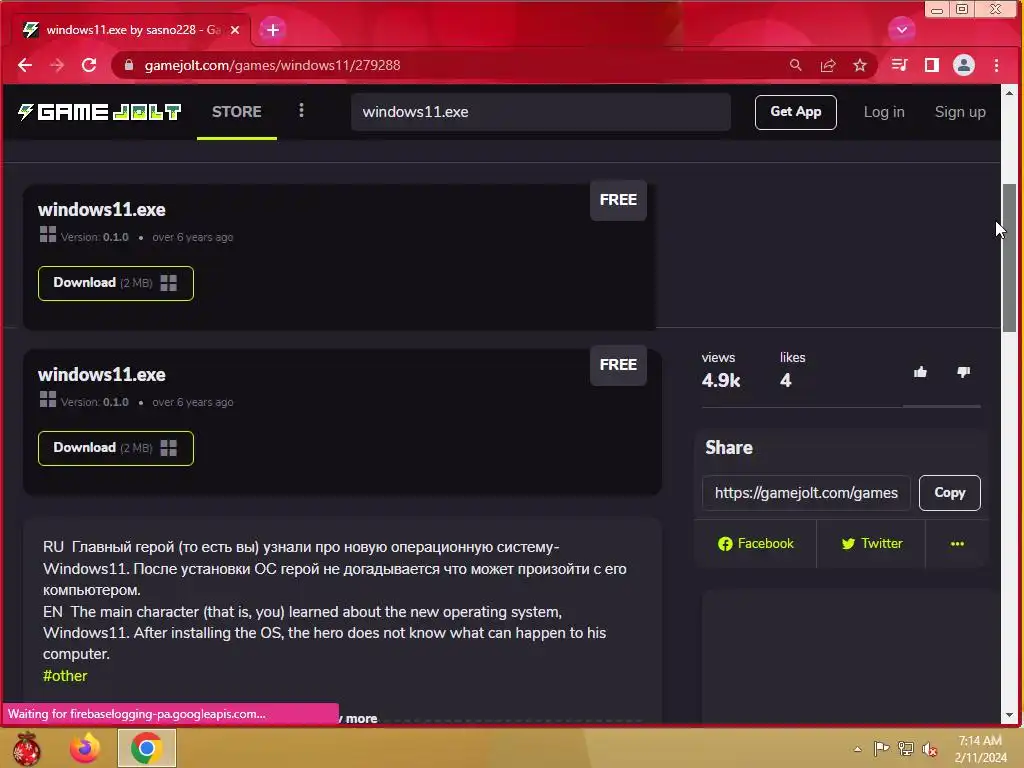Select the gamejolt.com share URL field
1024x768 pixels.
[x=806, y=492]
